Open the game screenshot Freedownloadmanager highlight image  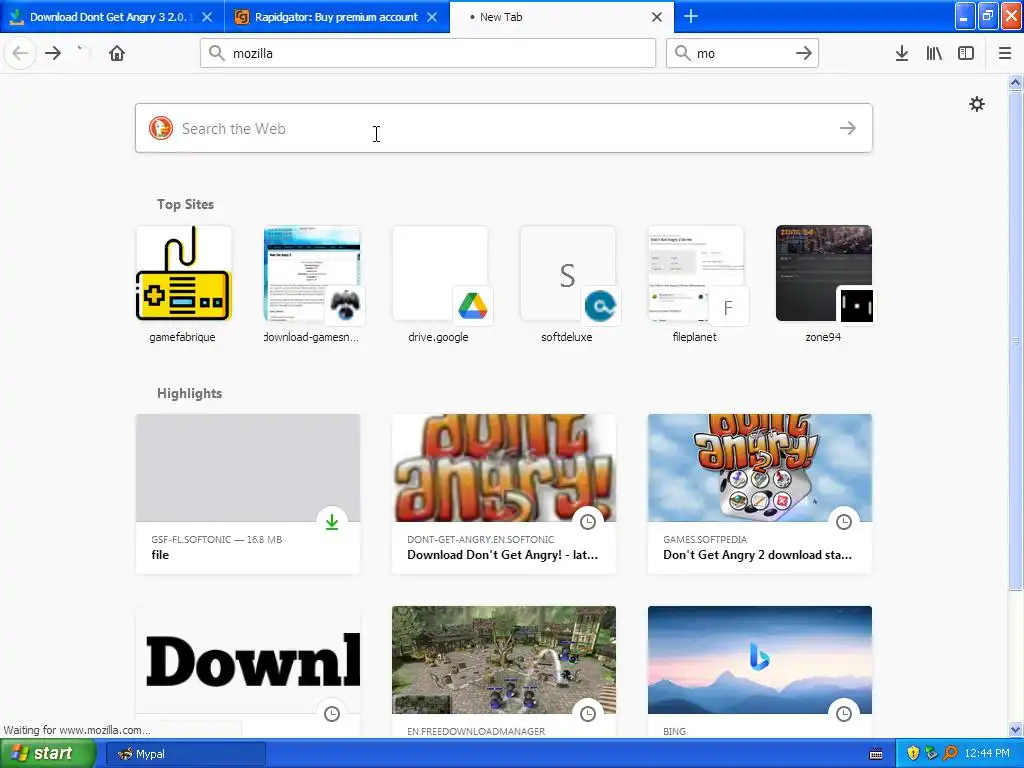(504, 660)
